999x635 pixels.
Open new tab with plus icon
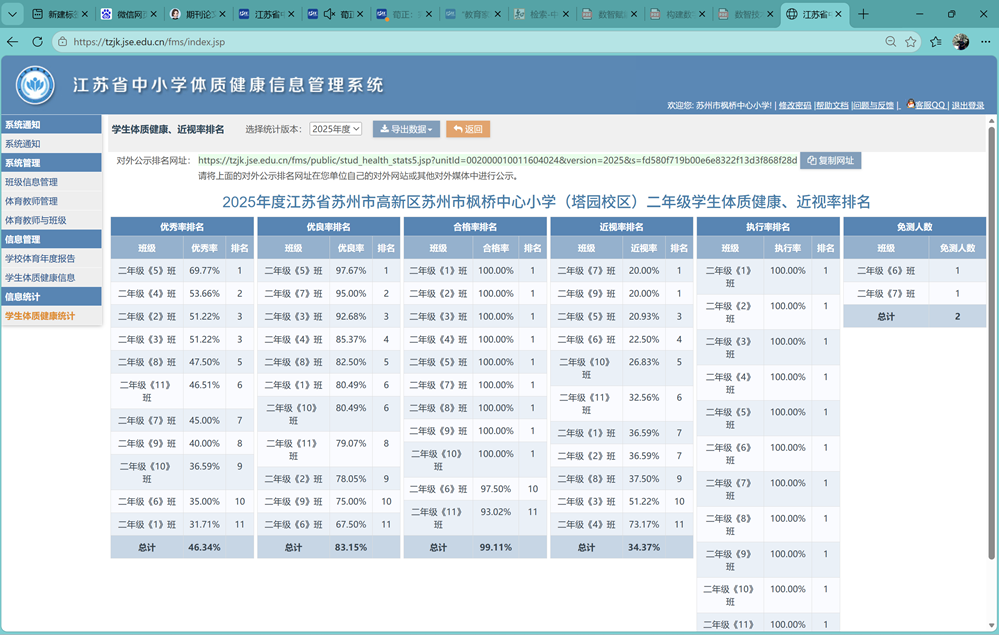click(x=863, y=14)
